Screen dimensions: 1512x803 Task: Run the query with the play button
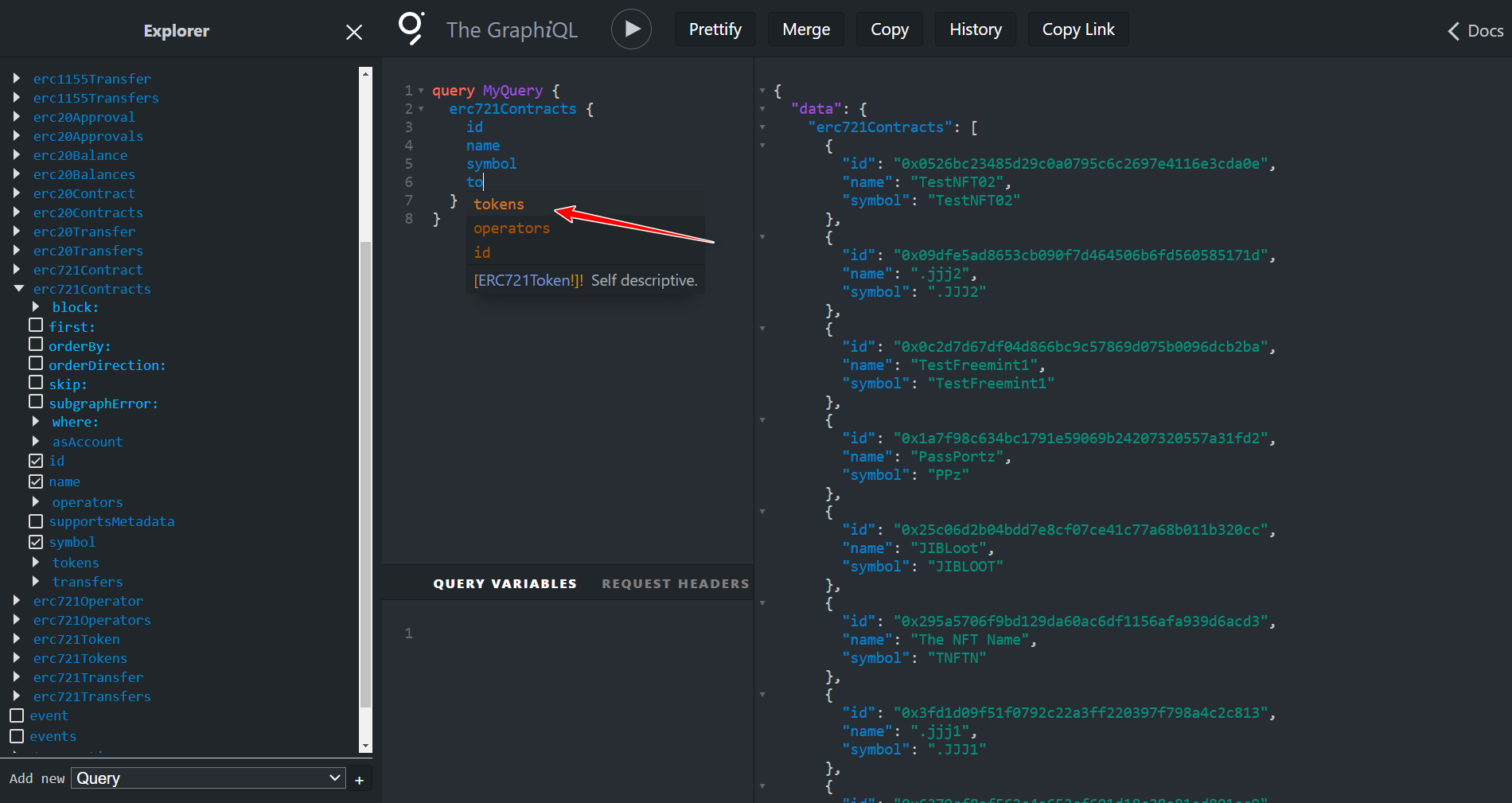[631, 29]
